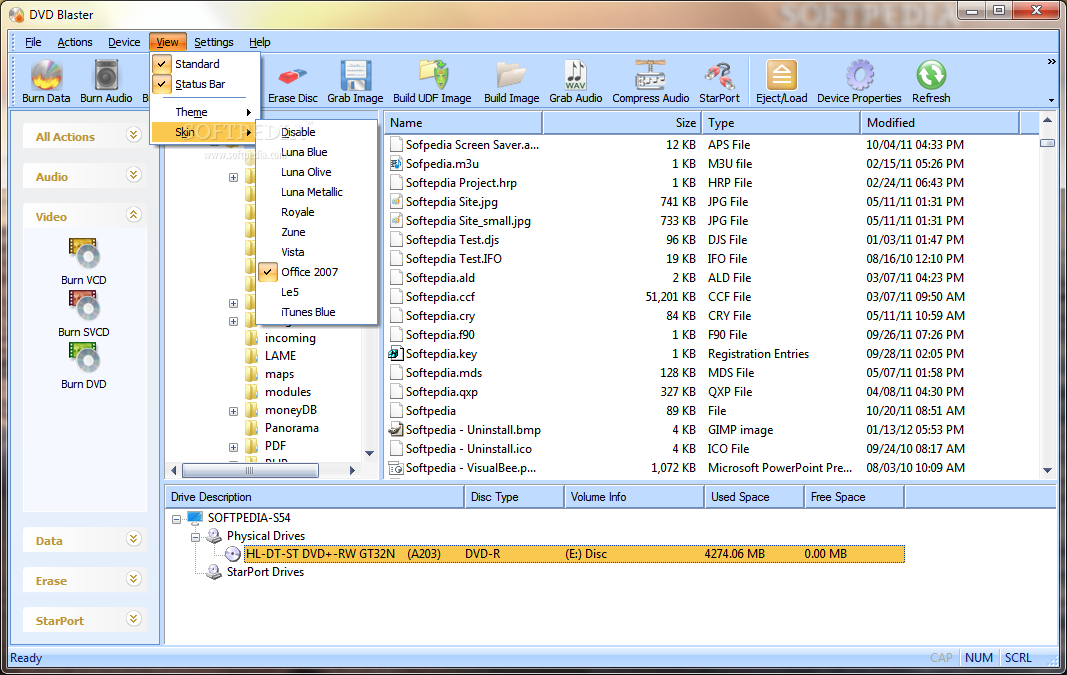Viewport: 1067px width, 675px height.
Task: Click folder tree scroll right arrow
Action: pyautogui.click(x=352, y=470)
